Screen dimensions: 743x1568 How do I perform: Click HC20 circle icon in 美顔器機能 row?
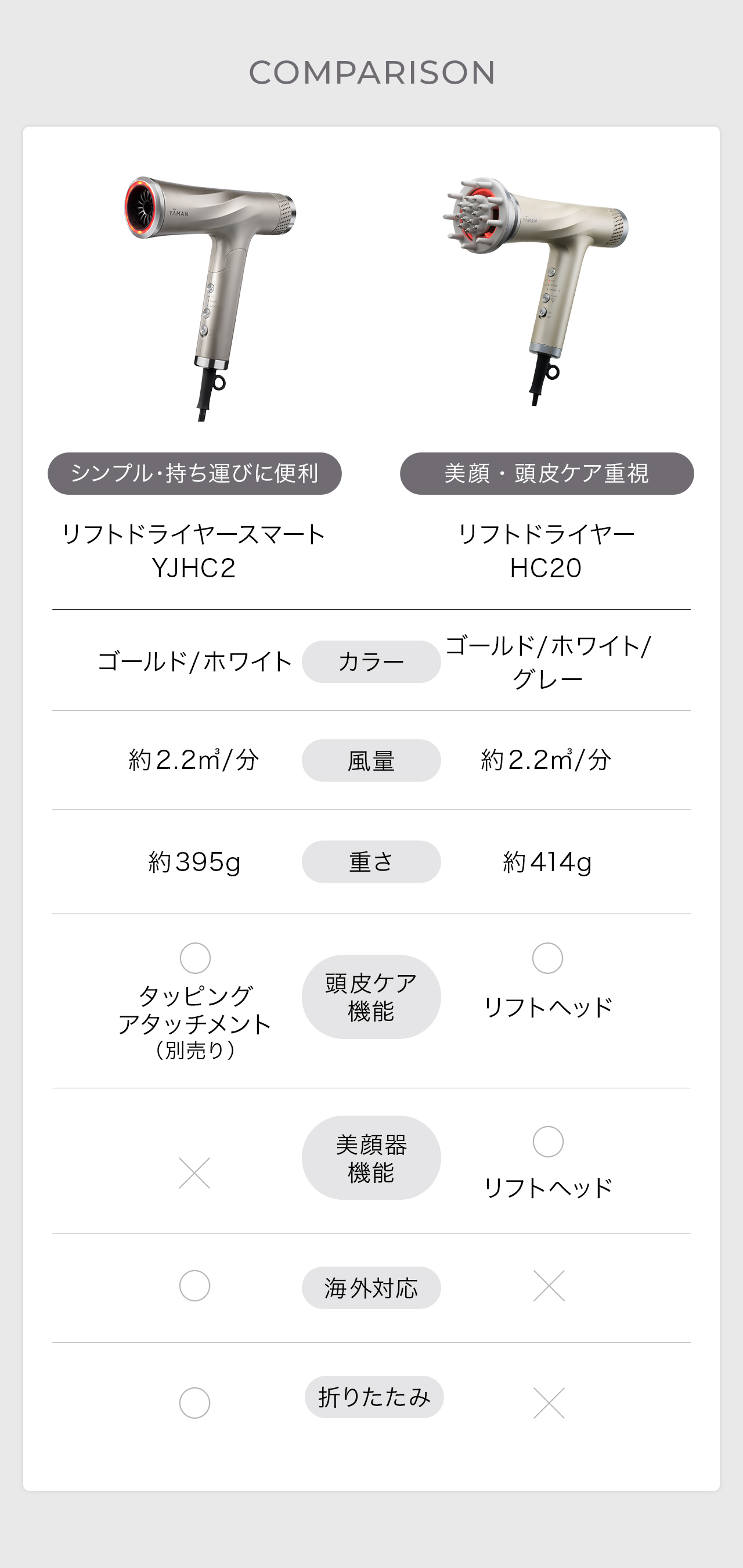[x=549, y=1141]
